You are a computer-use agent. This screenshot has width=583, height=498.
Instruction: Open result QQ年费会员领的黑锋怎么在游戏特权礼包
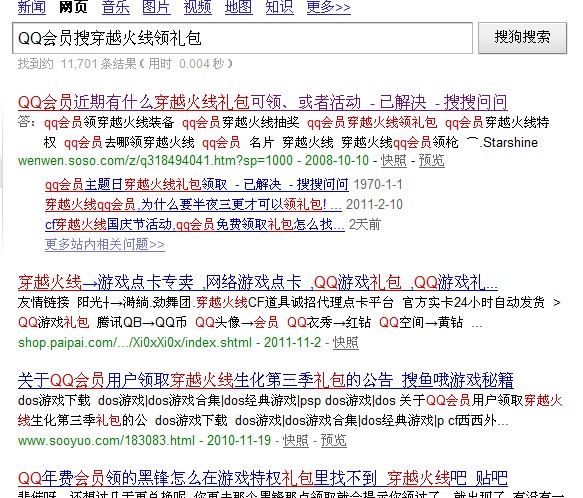[262, 478]
